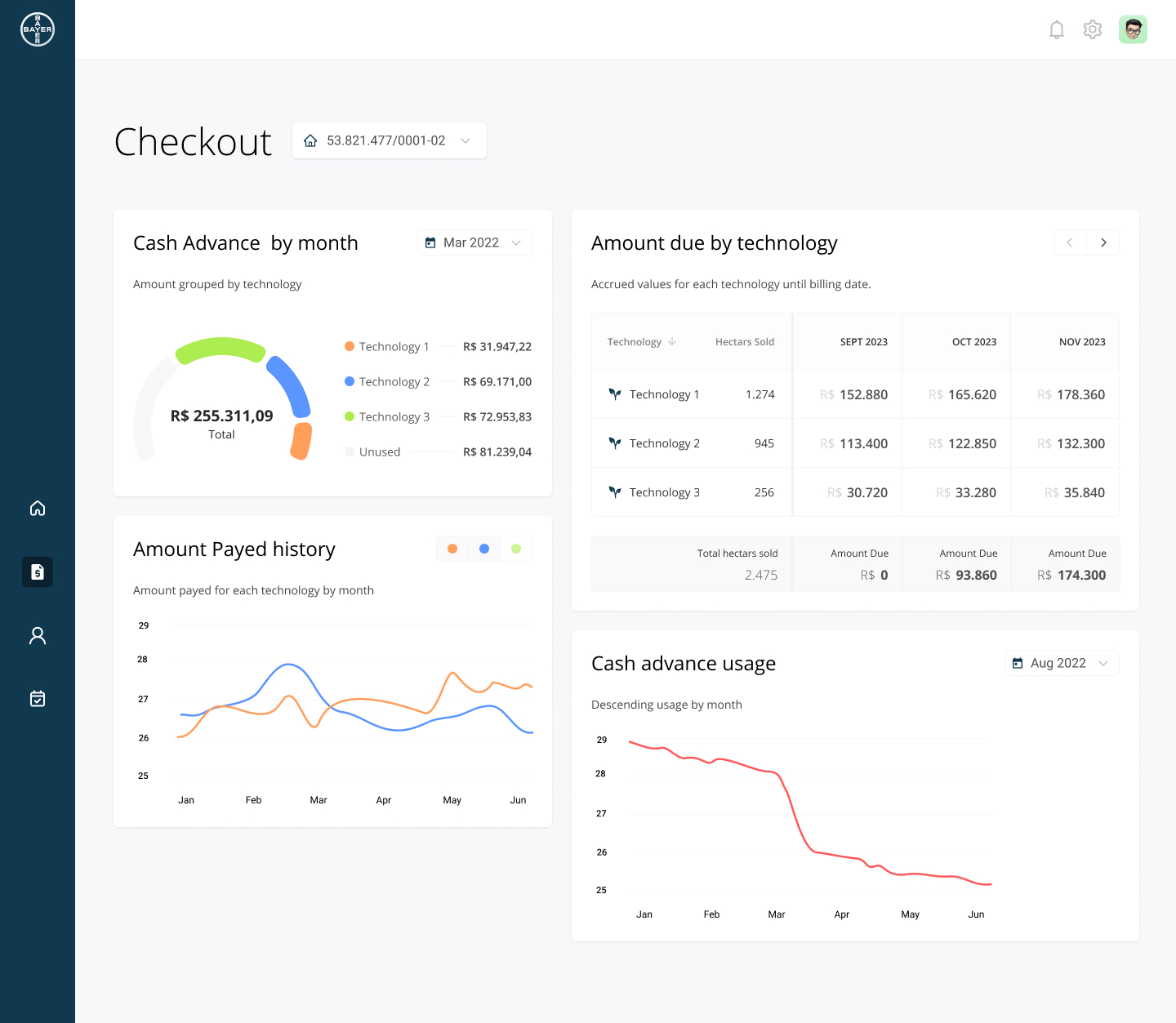
Task: Toggle green series in Amount Payed history
Action: (x=516, y=549)
